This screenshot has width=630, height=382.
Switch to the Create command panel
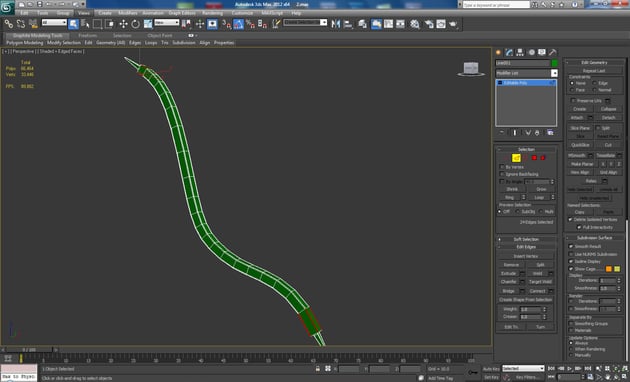pos(499,52)
